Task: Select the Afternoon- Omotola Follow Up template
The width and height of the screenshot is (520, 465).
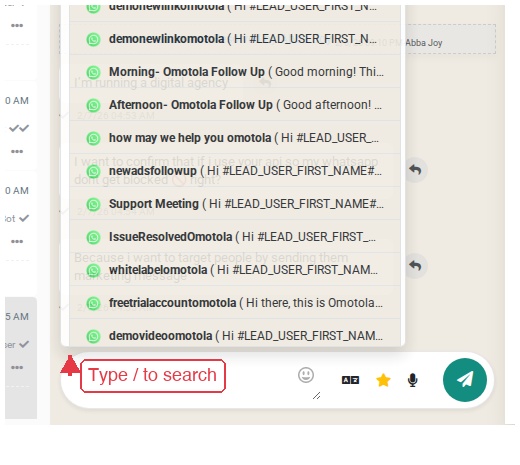Action: pos(235,105)
